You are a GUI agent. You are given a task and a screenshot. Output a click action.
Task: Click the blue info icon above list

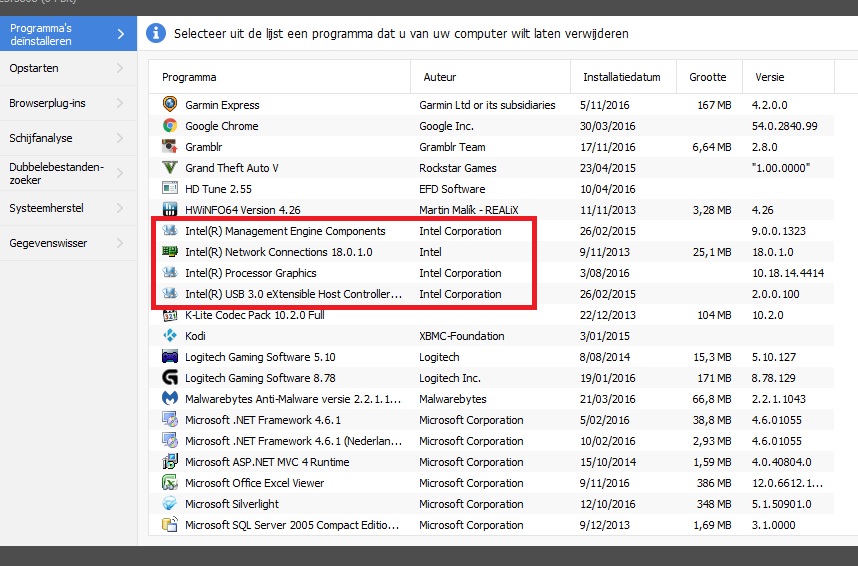156,34
